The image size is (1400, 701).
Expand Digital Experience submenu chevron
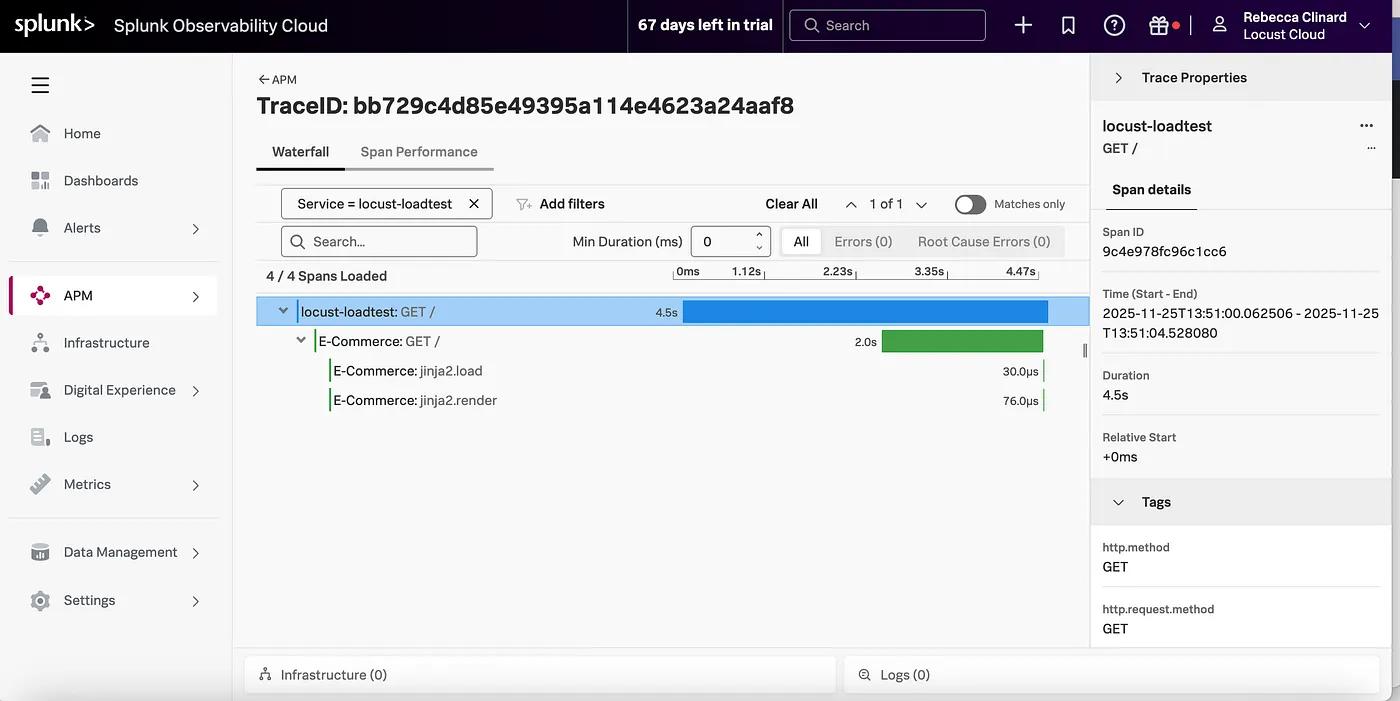[196, 391]
